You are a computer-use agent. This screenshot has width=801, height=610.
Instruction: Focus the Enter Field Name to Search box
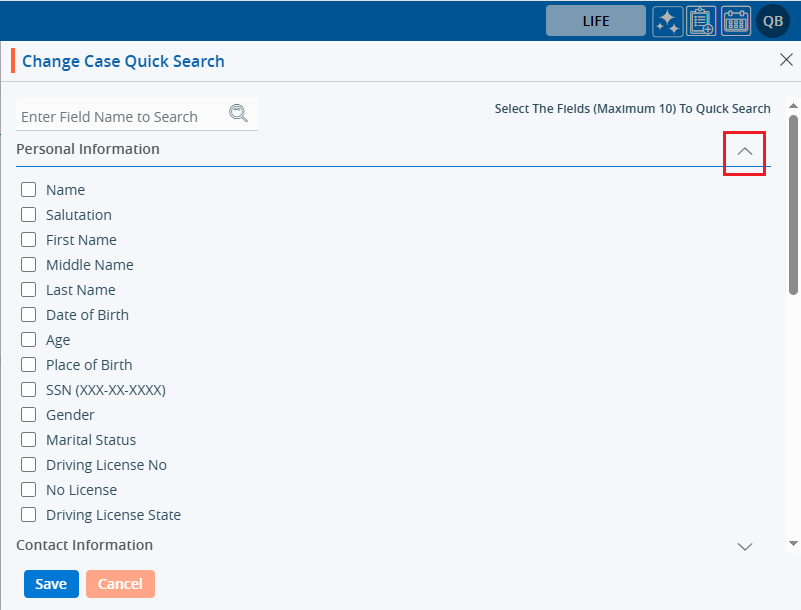point(120,117)
